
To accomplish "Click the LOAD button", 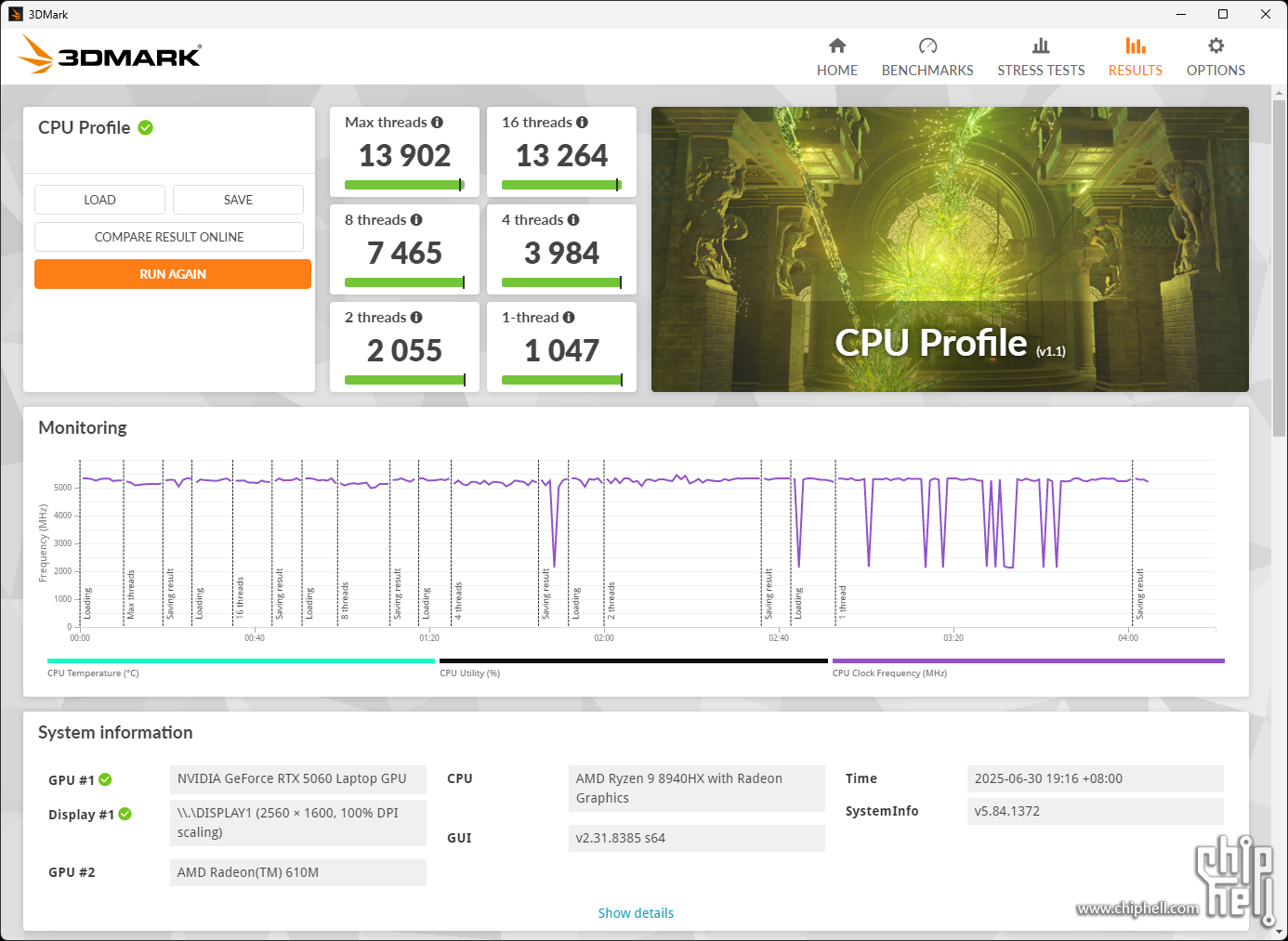I will tap(99, 200).
